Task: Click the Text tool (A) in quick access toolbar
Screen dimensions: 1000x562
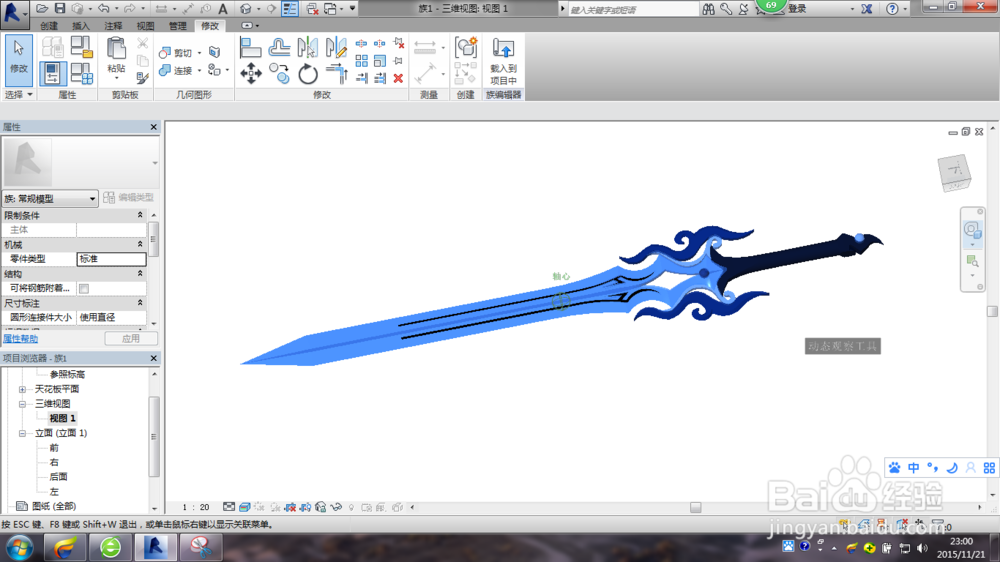Action: [x=223, y=9]
